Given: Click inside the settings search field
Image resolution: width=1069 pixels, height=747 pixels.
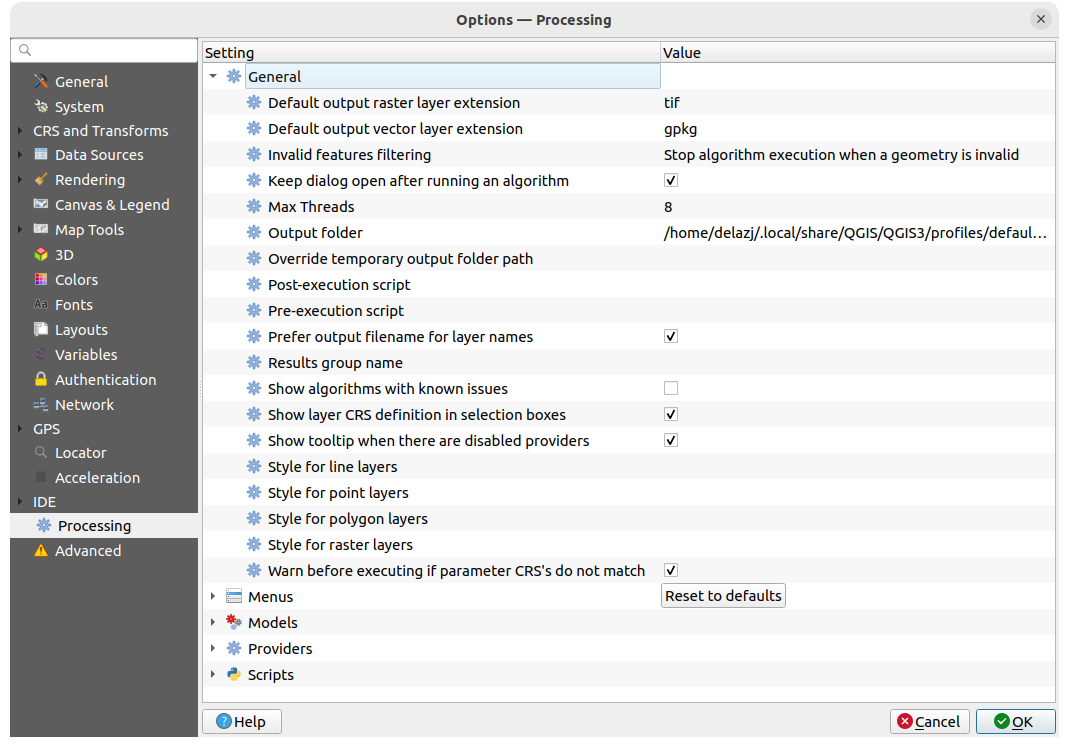Looking at the screenshot, I should [103, 50].
